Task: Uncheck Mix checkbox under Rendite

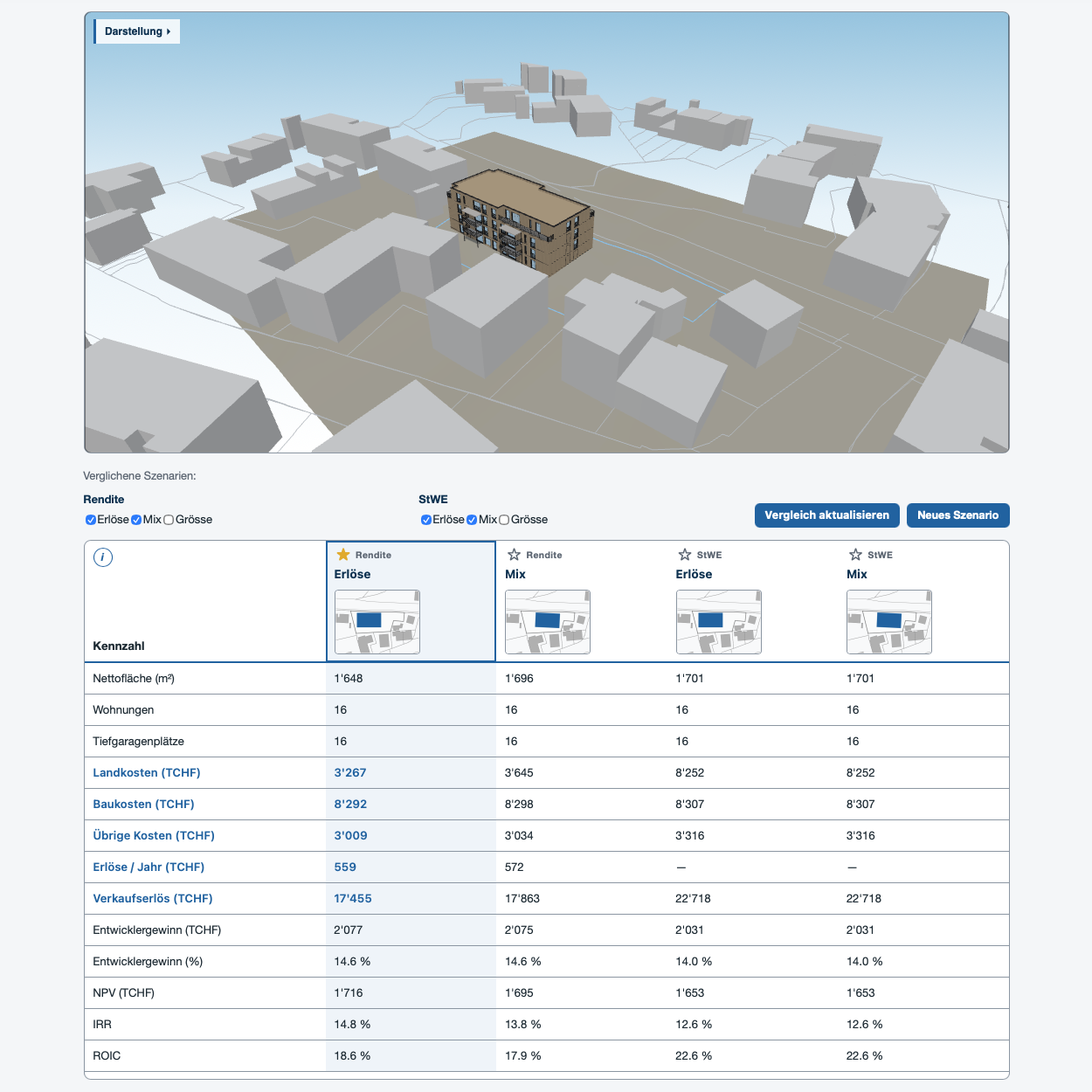Action: (x=136, y=520)
